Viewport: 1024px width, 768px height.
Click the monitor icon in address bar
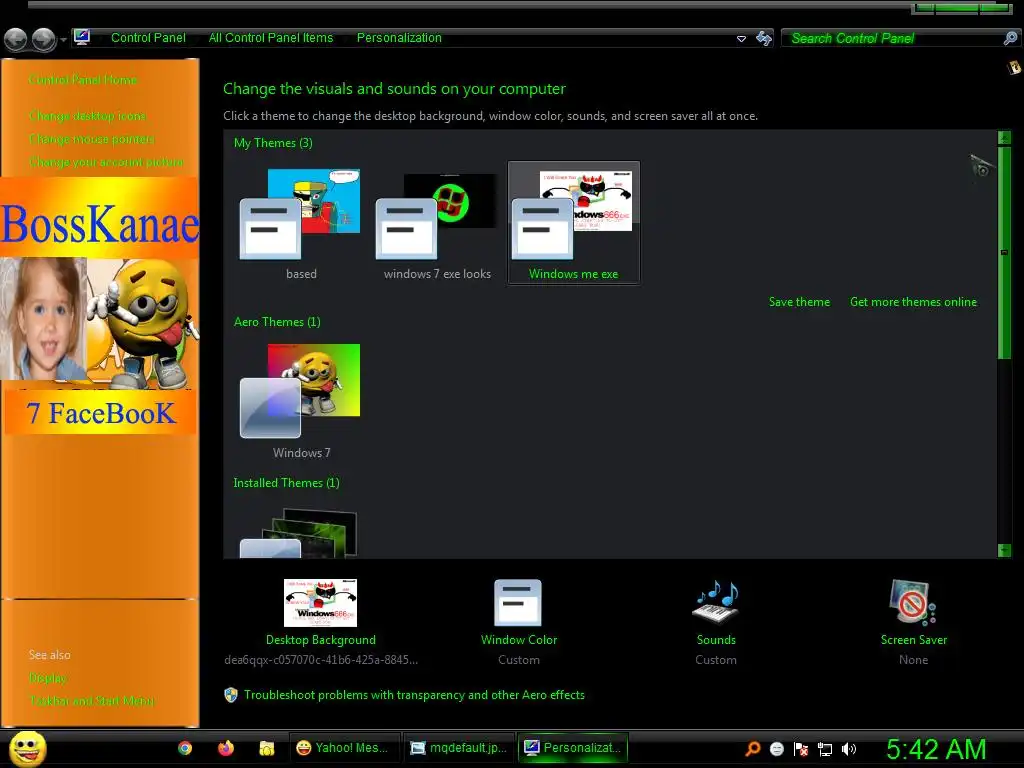[x=82, y=37]
